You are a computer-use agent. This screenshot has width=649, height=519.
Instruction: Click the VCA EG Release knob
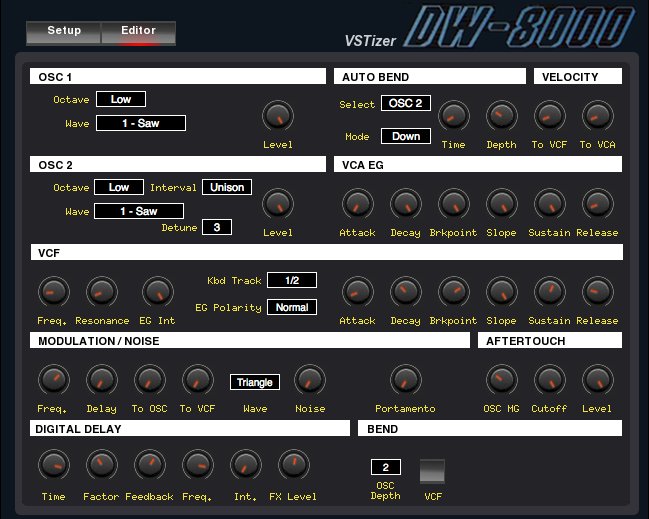tap(598, 204)
